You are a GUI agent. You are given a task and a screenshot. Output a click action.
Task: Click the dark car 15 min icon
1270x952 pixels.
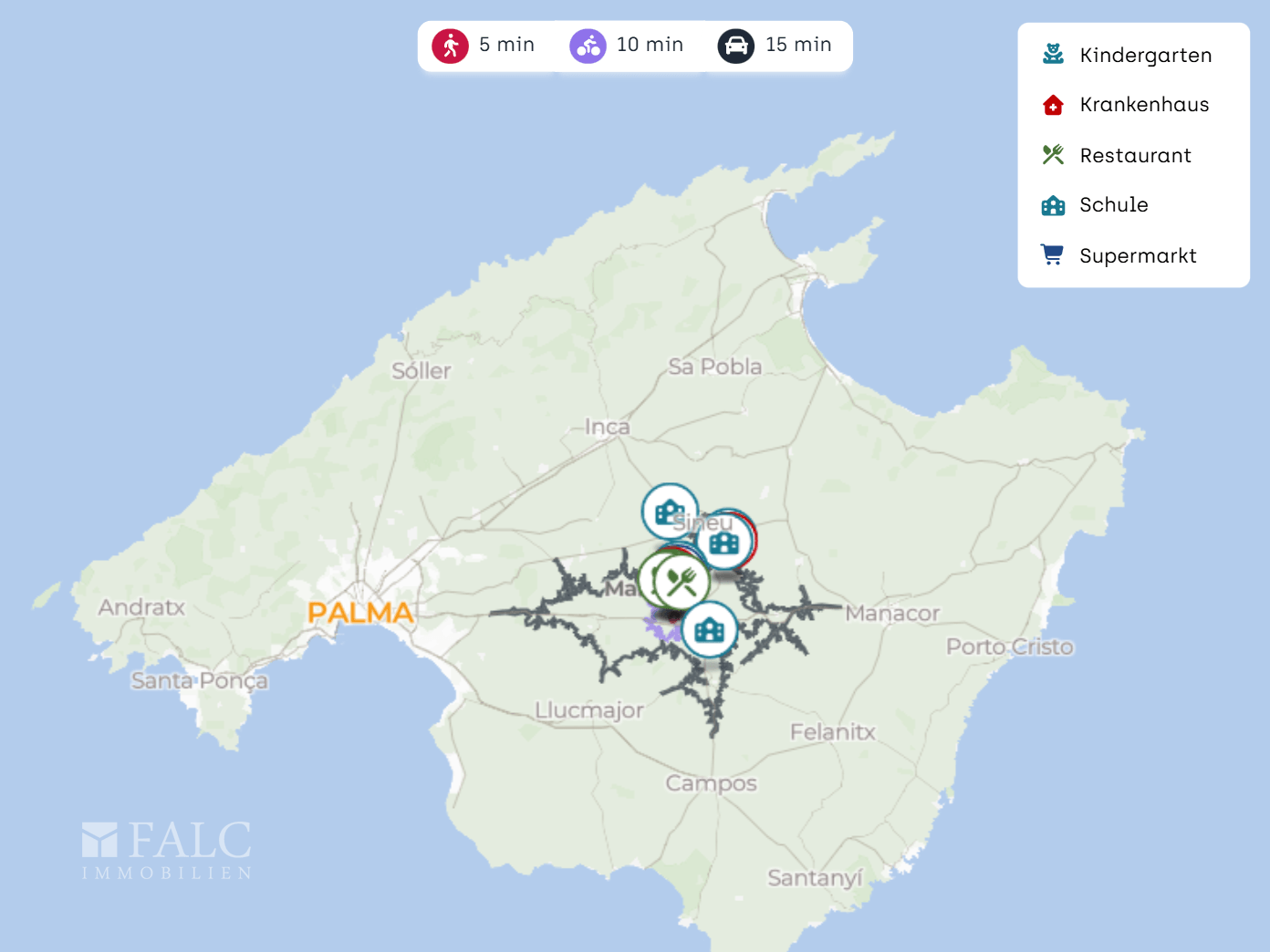(x=735, y=46)
